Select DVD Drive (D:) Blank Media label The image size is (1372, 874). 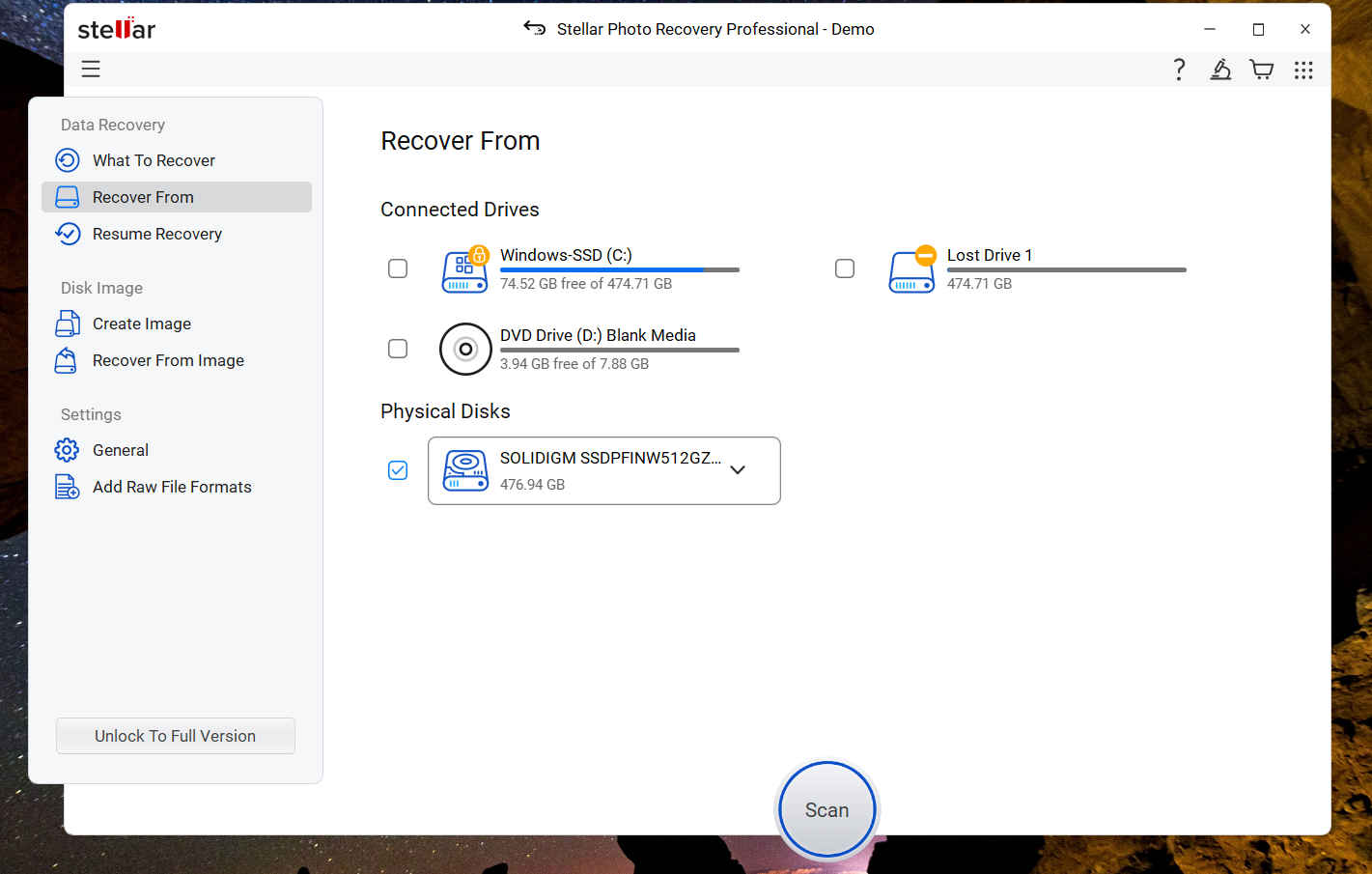[x=598, y=335]
